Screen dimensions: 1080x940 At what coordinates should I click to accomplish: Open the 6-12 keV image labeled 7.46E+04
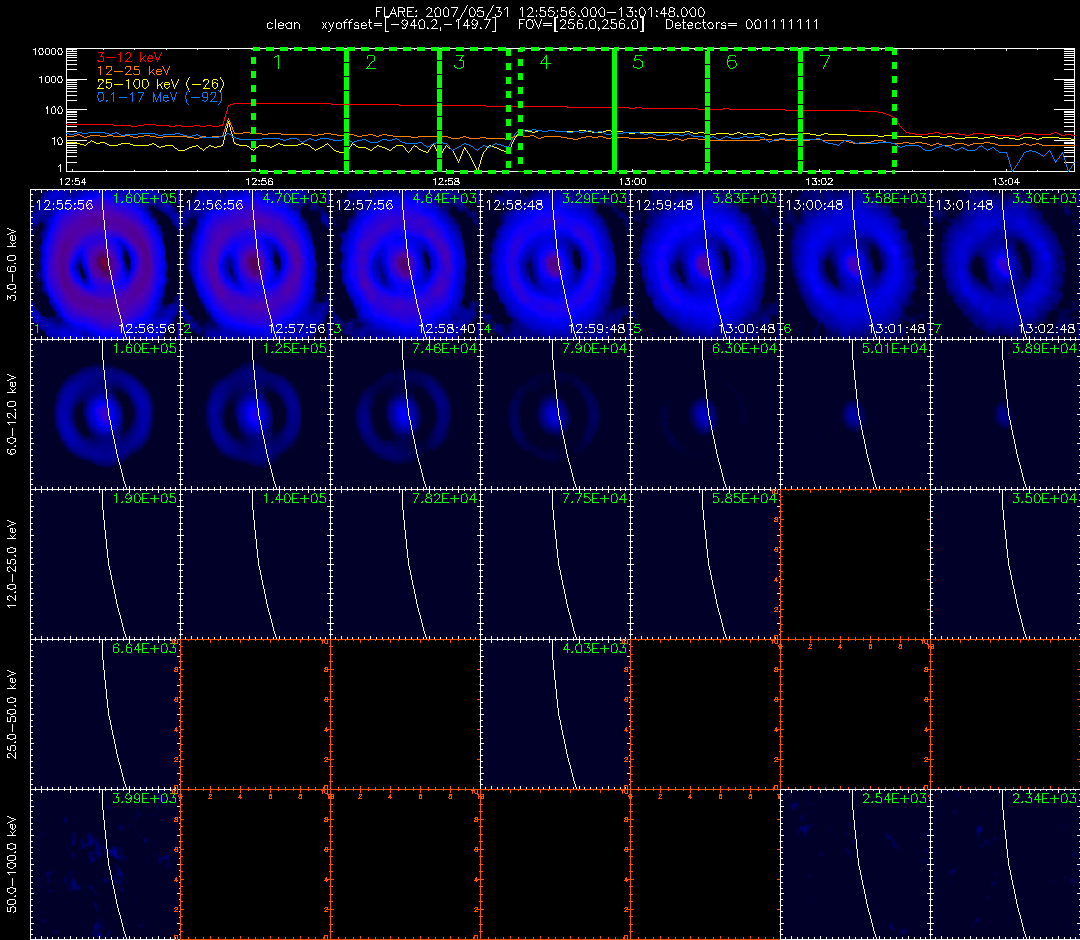pos(406,415)
